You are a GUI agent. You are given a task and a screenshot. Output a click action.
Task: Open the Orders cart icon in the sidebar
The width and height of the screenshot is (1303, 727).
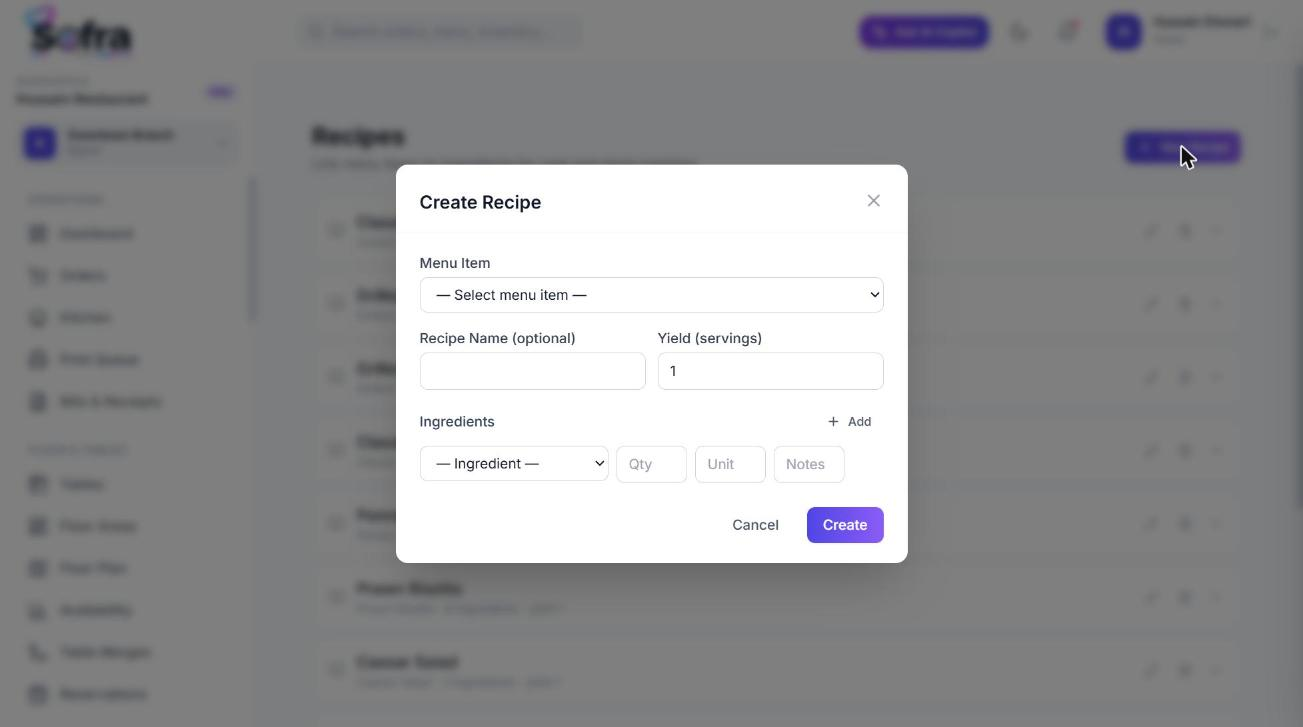coord(38,276)
